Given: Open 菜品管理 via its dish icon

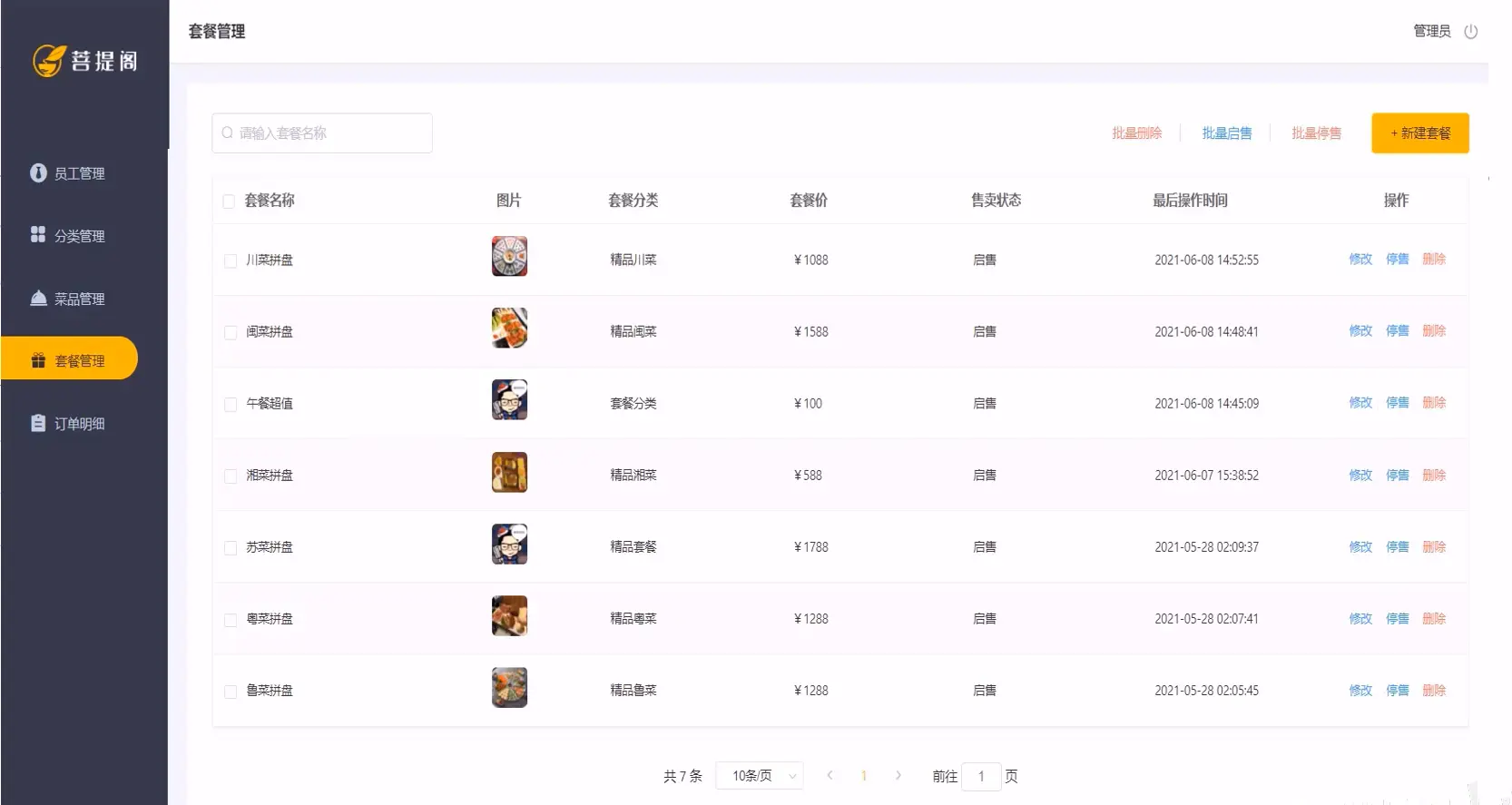Looking at the screenshot, I should (38, 298).
